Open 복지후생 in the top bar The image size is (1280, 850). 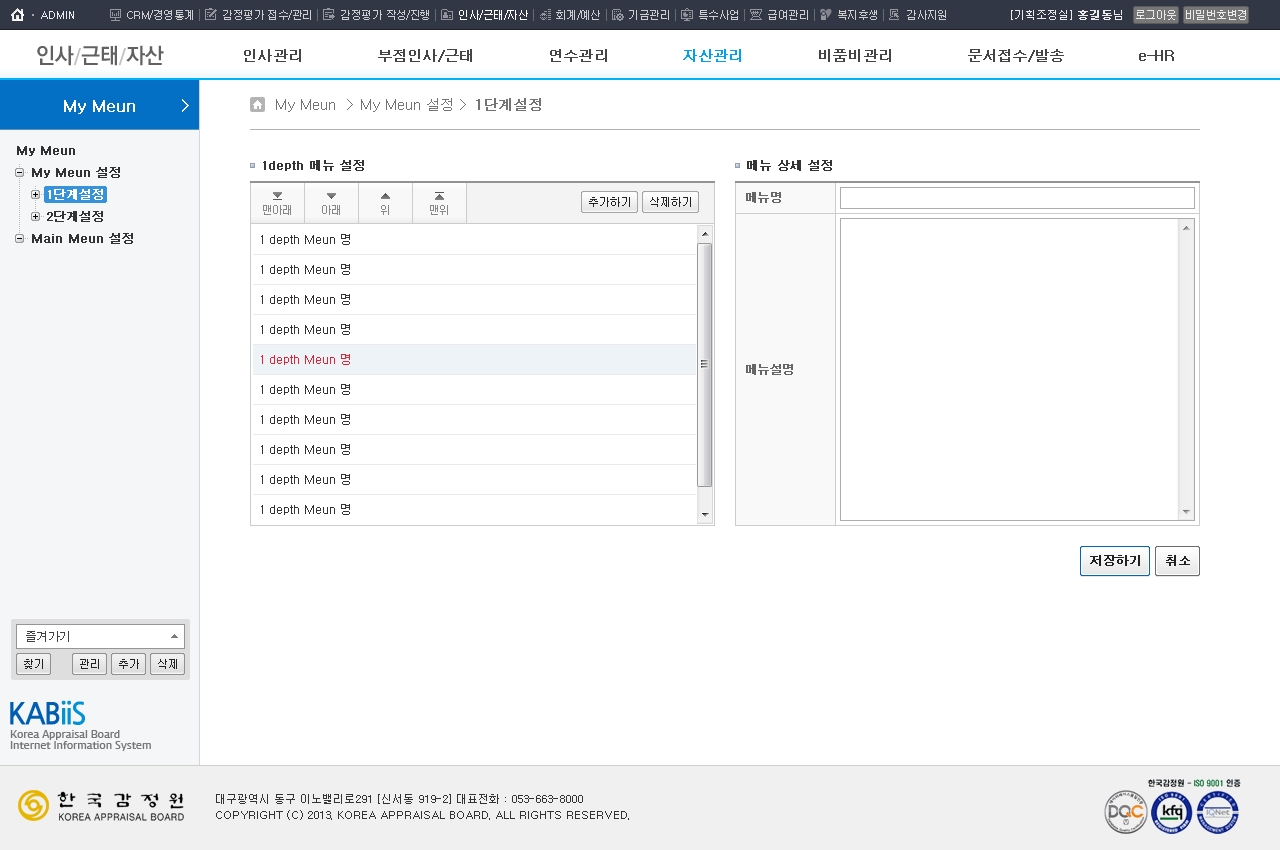[x=849, y=15]
